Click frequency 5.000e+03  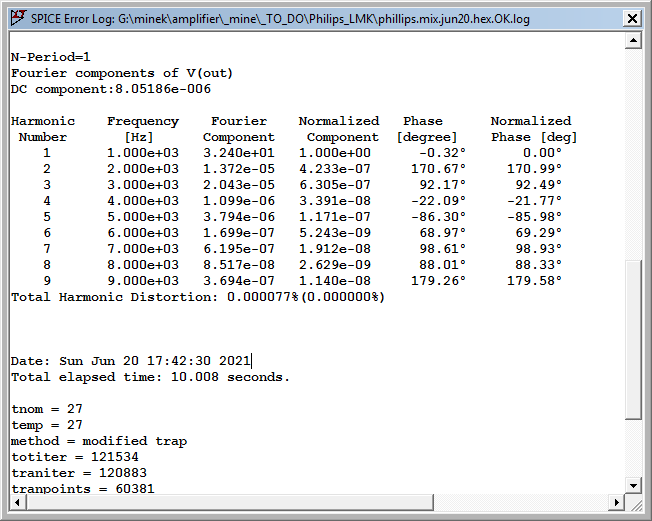point(143,217)
